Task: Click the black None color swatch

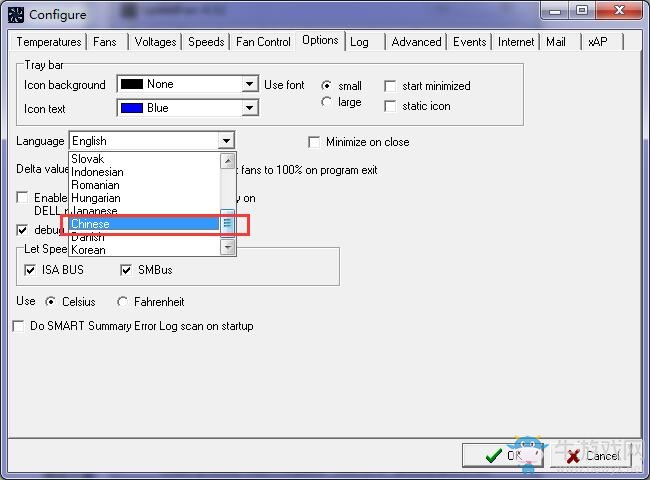Action: [131, 84]
